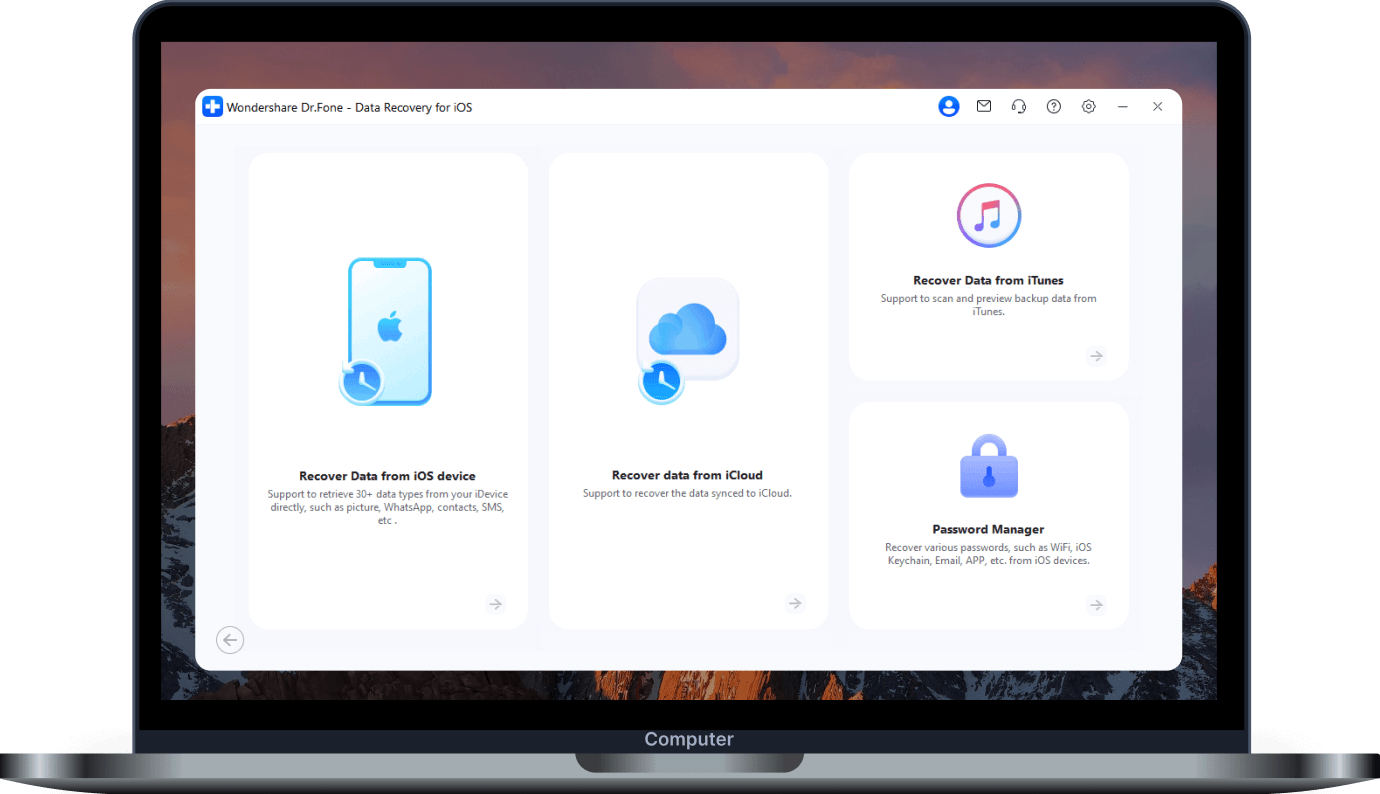Click arrow on Password Manager card
Image resolution: width=1380 pixels, height=794 pixels.
[x=1097, y=605]
